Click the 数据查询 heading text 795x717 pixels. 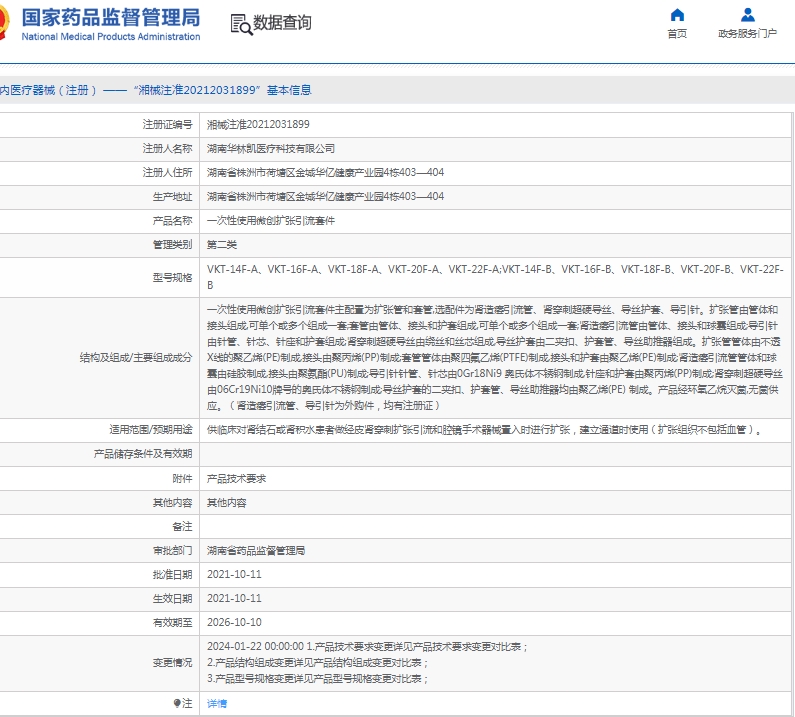(x=282, y=23)
